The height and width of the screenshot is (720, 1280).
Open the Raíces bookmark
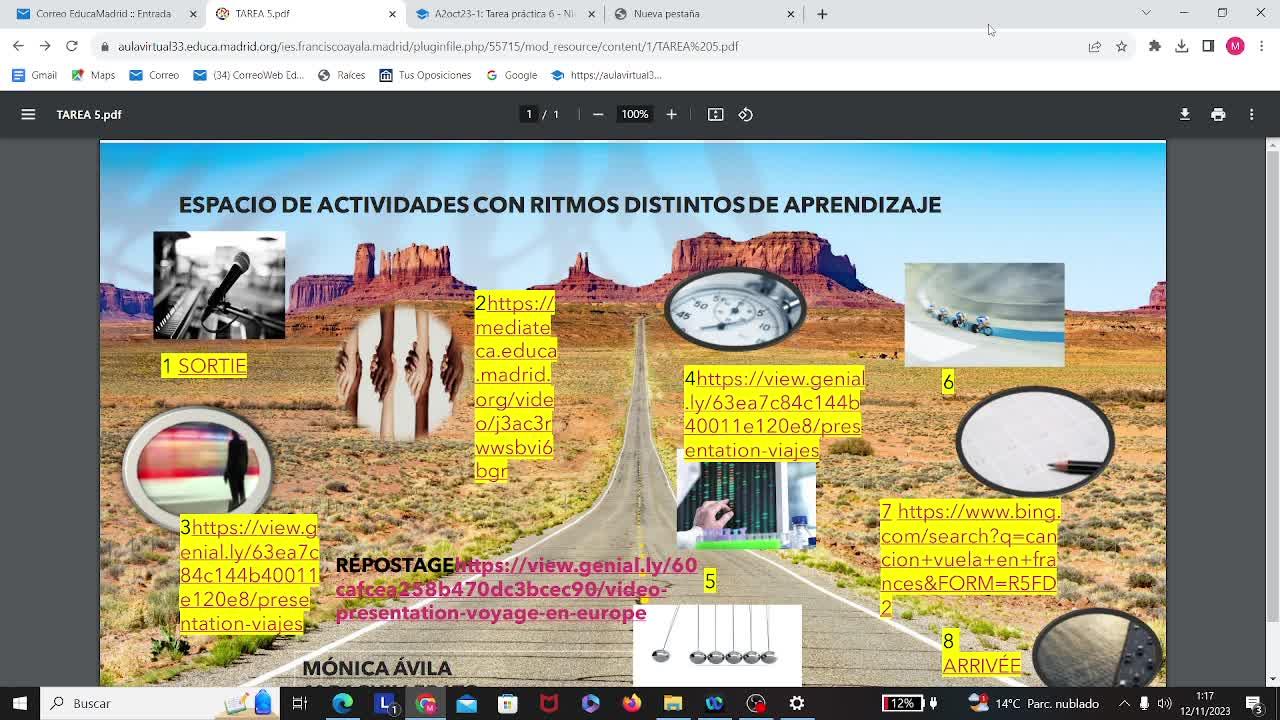coord(341,75)
